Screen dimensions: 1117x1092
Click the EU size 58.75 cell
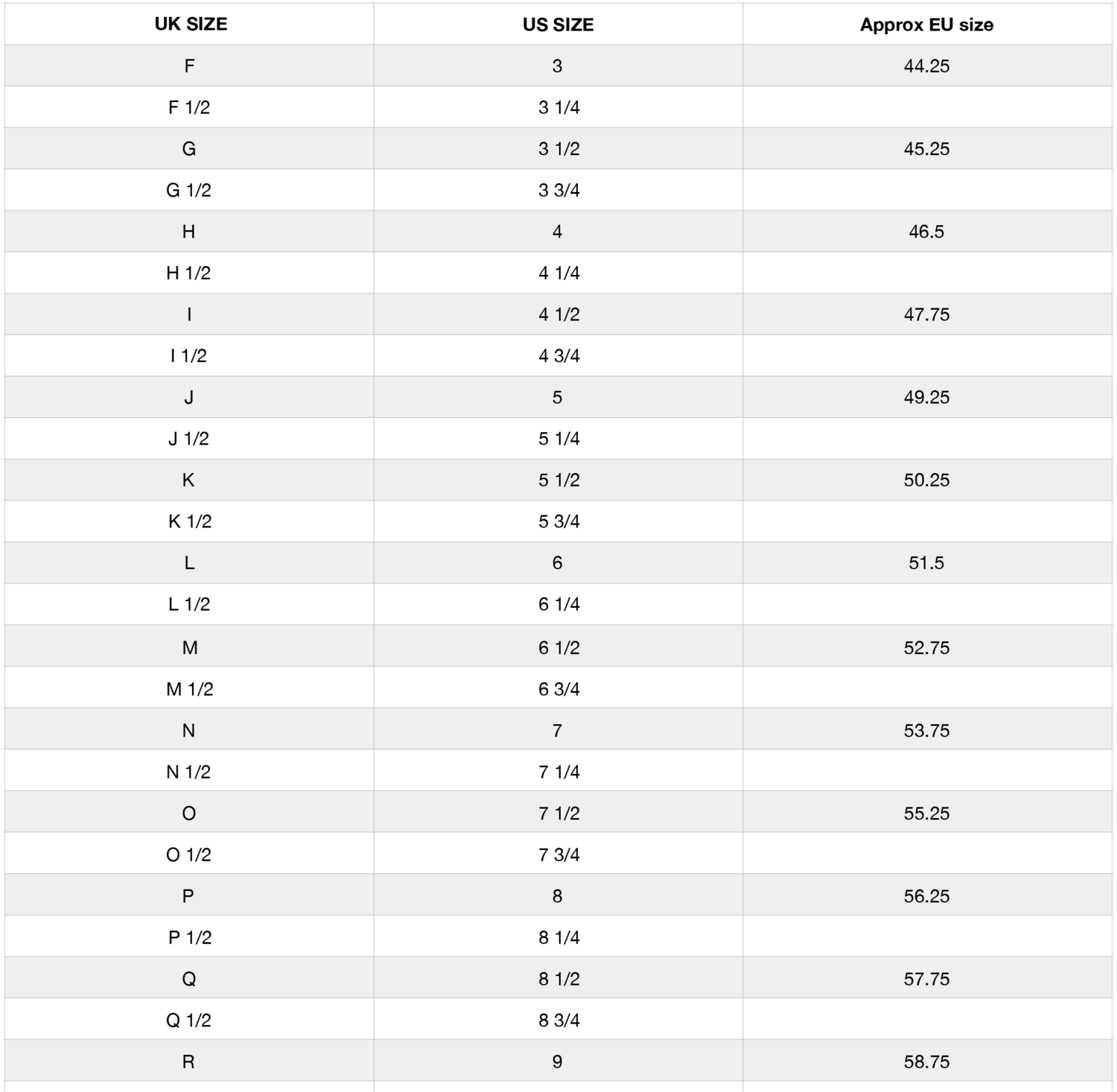[x=926, y=1062]
